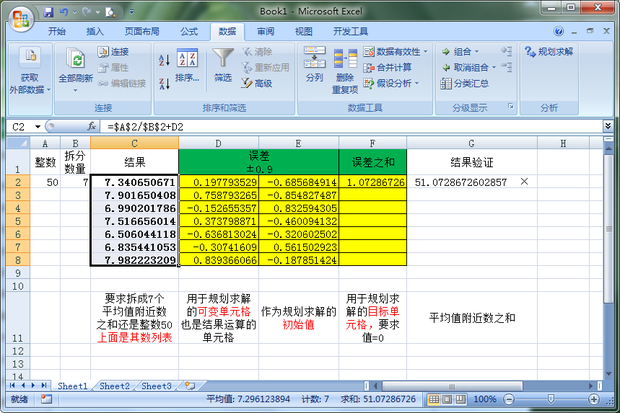The height and width of the screenshot is (413, 620).
Task: Switch to Page Layout view
Action: [447, 399]
